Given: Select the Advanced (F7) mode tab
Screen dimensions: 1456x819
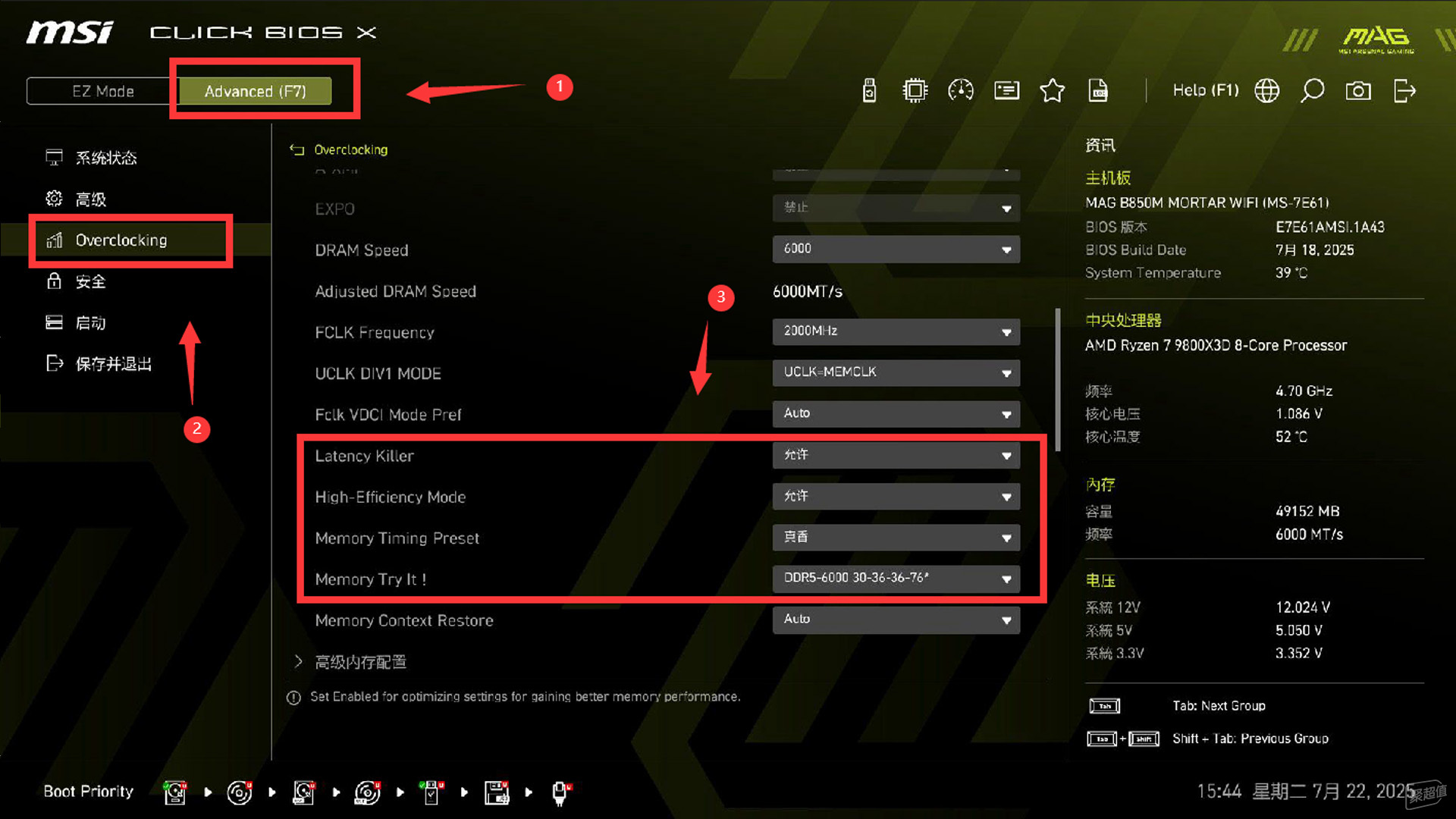Looking at the screenshot, I should point(255,91).
